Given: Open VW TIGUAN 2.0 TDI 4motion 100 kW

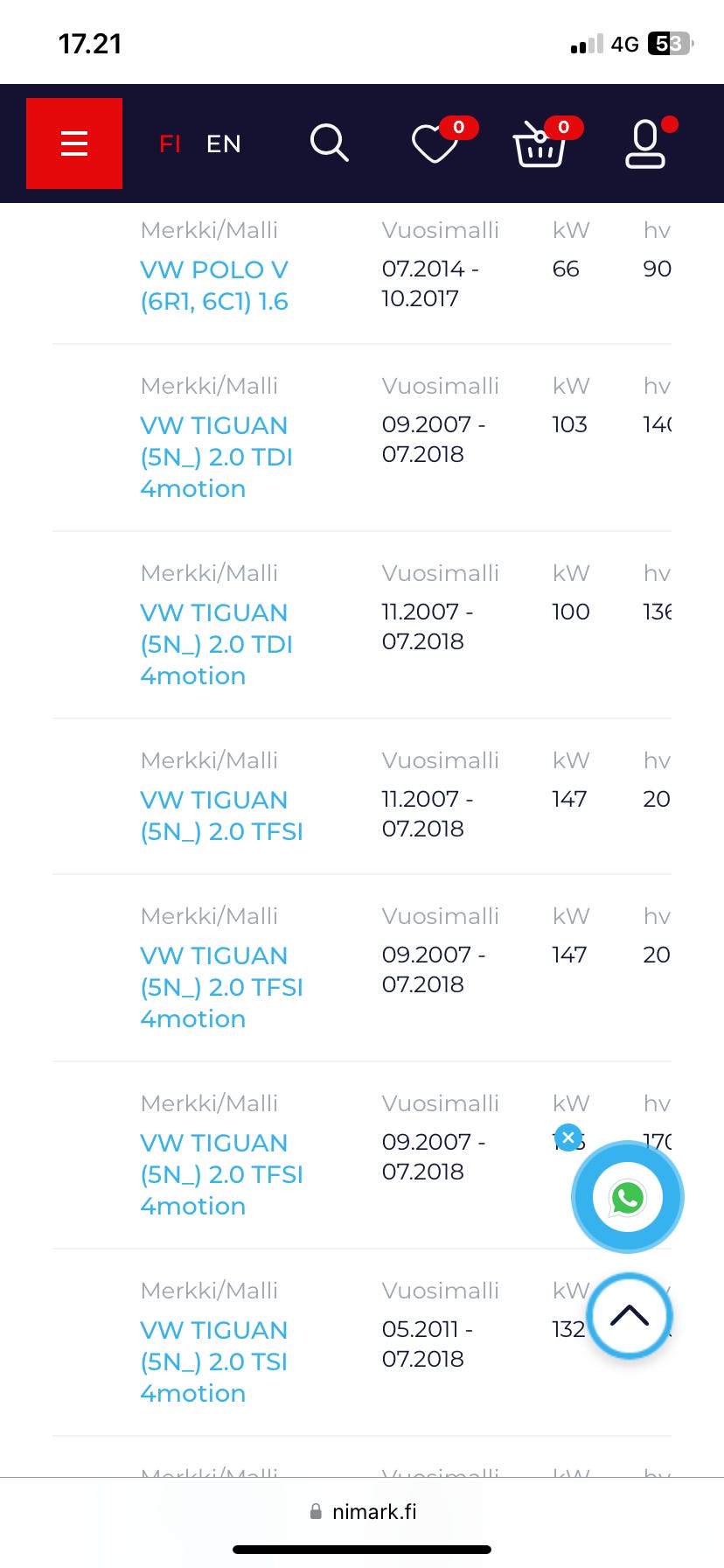Looking at the screenshot, I should pos(216,644).
